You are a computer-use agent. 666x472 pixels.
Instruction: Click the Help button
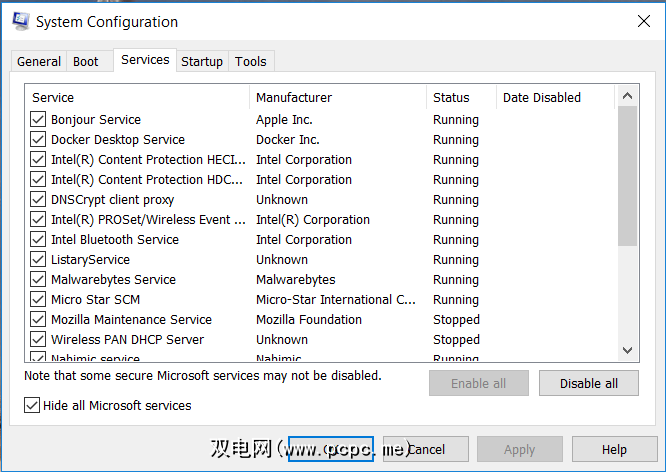(614, 449)
